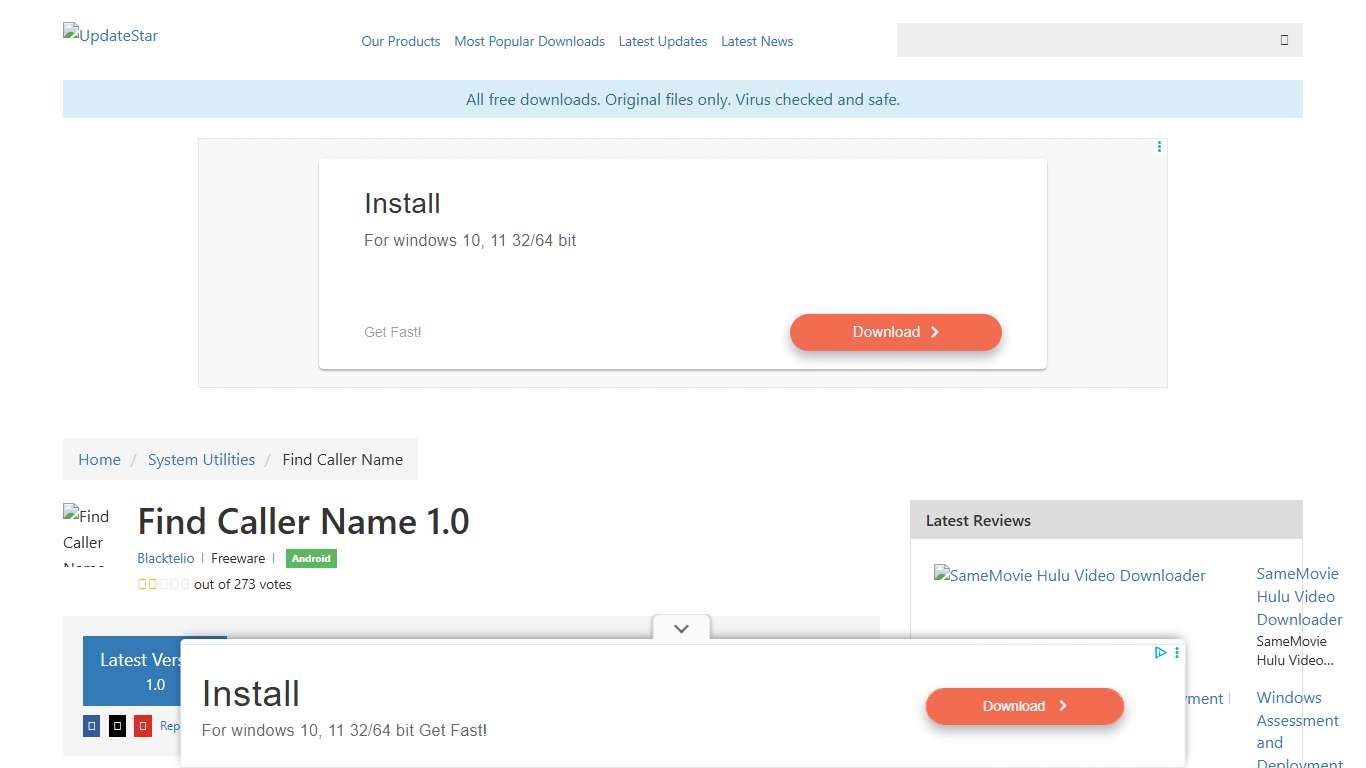Open top banner ad options menu
Viewport: 1366px width, 768px height.
(x=1159, y=147)
